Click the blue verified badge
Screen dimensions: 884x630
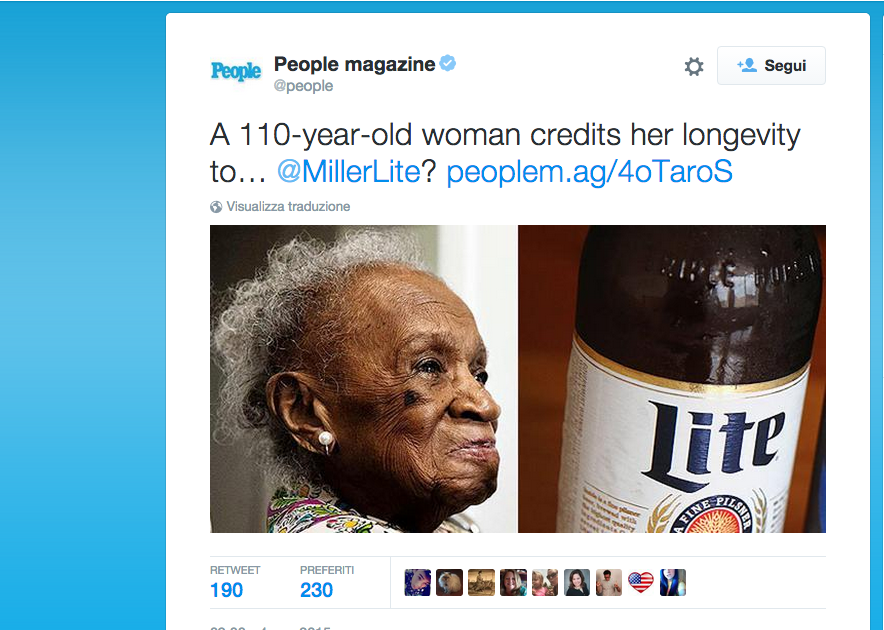[448, 63]
